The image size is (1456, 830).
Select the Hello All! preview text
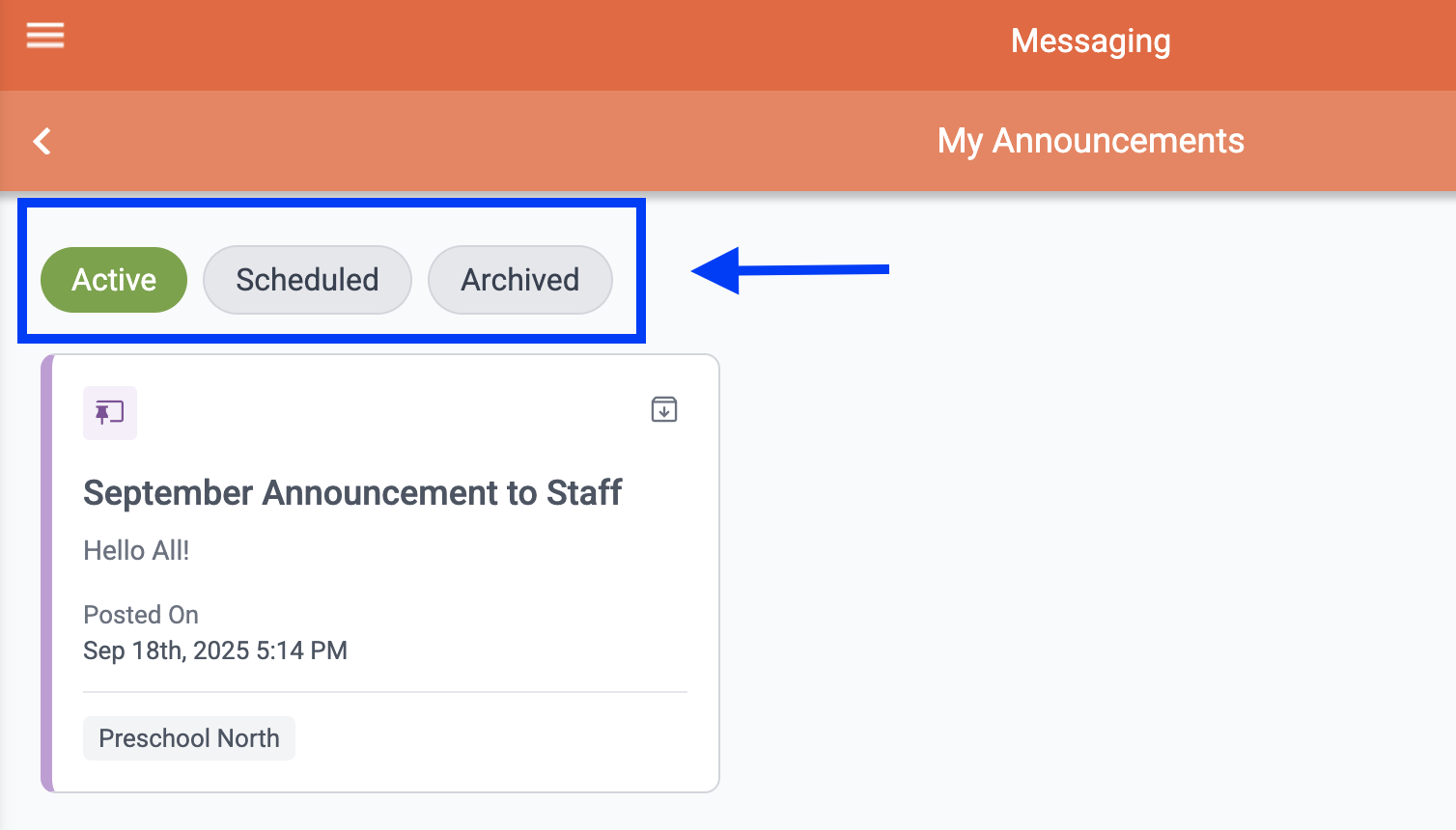pos(136,551)
